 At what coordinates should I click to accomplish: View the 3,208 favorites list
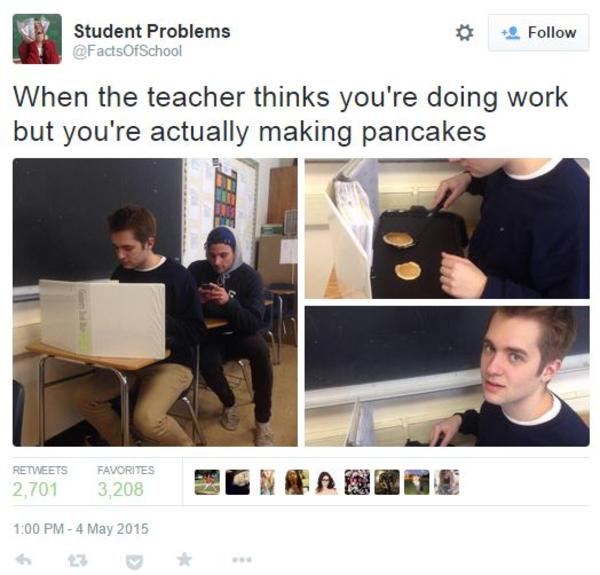click(x=126, y=482)
